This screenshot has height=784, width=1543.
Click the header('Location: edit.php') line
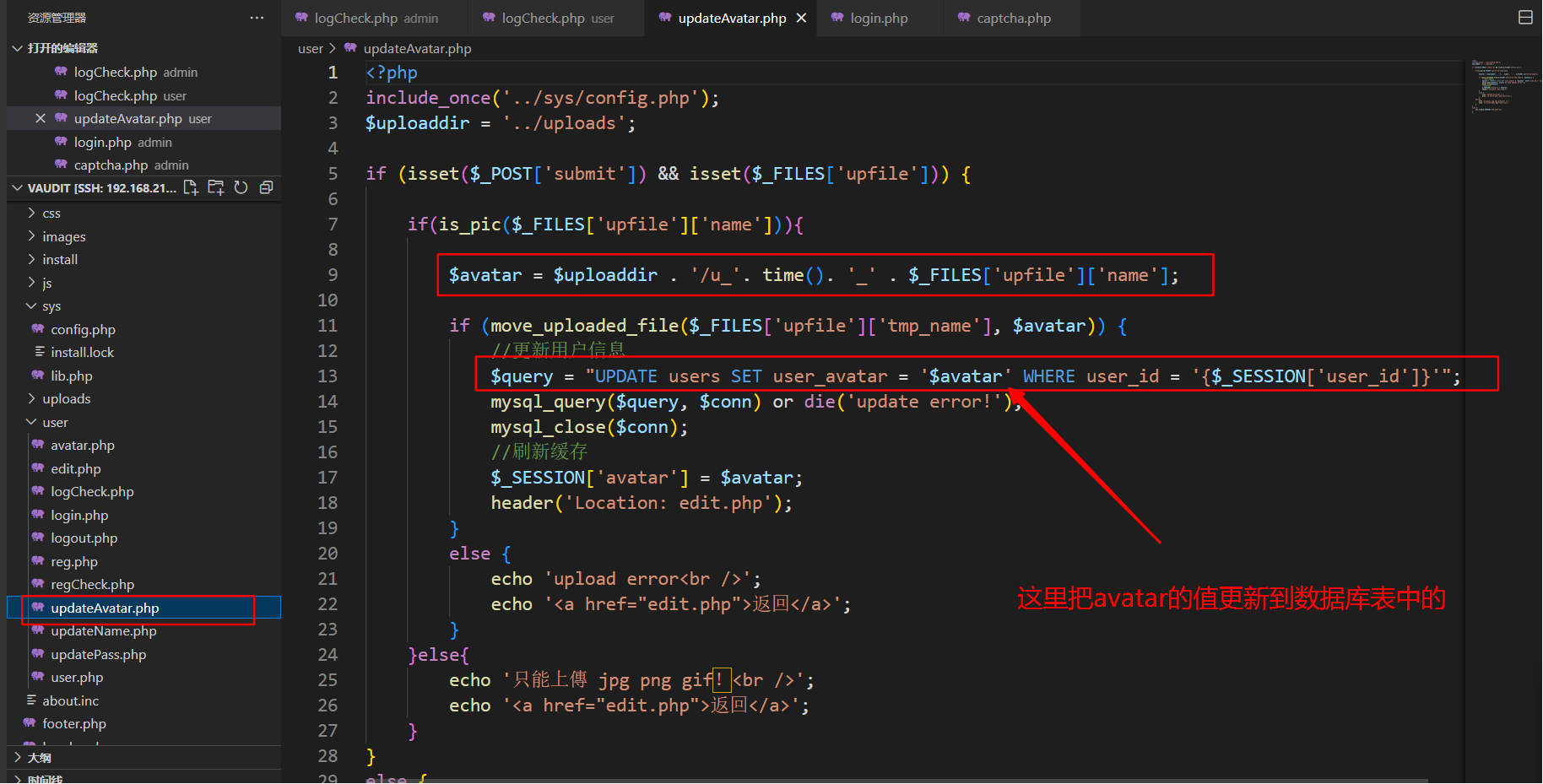click(x=642, y=503)
